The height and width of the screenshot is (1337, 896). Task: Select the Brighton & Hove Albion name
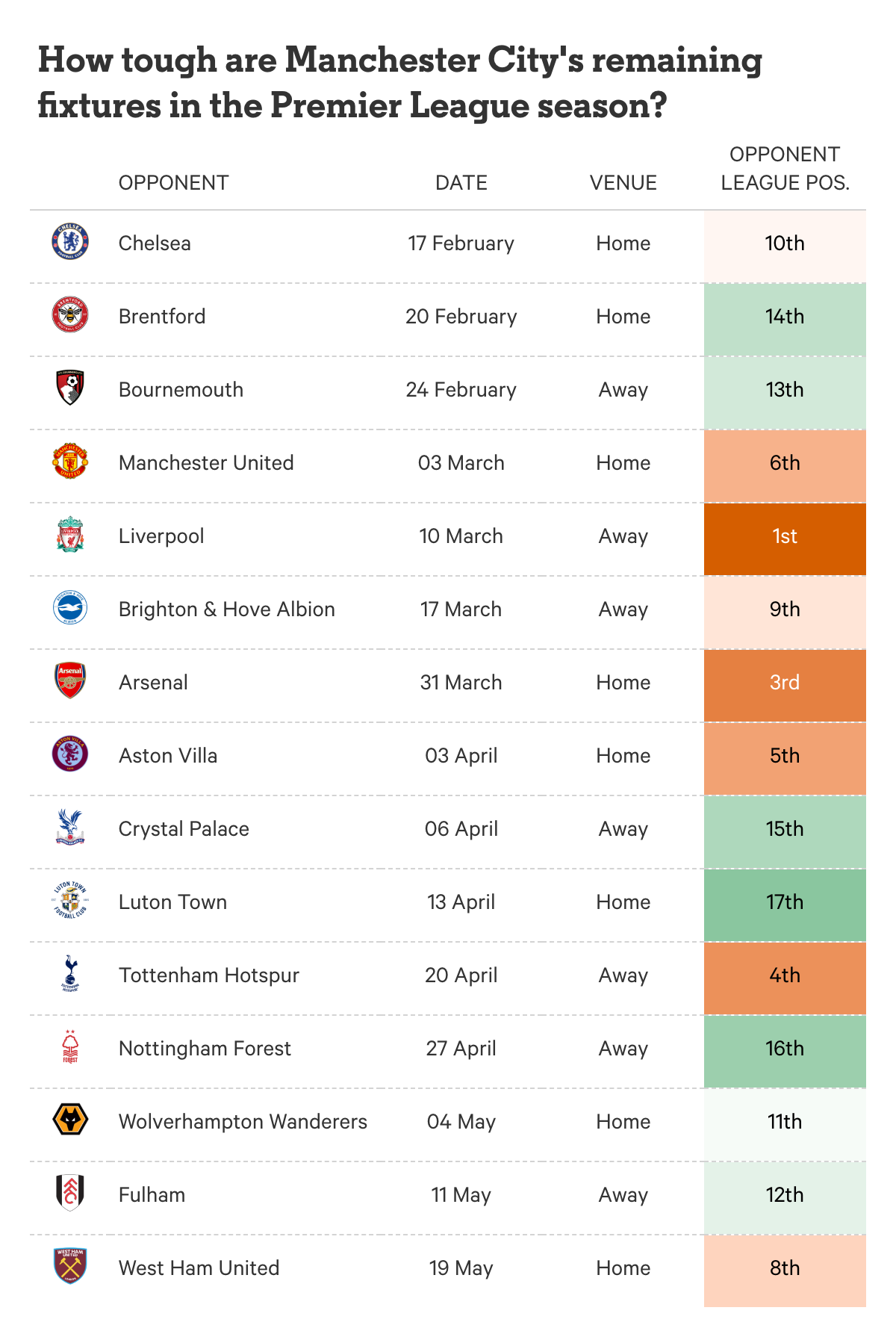[x=227, y=609]
